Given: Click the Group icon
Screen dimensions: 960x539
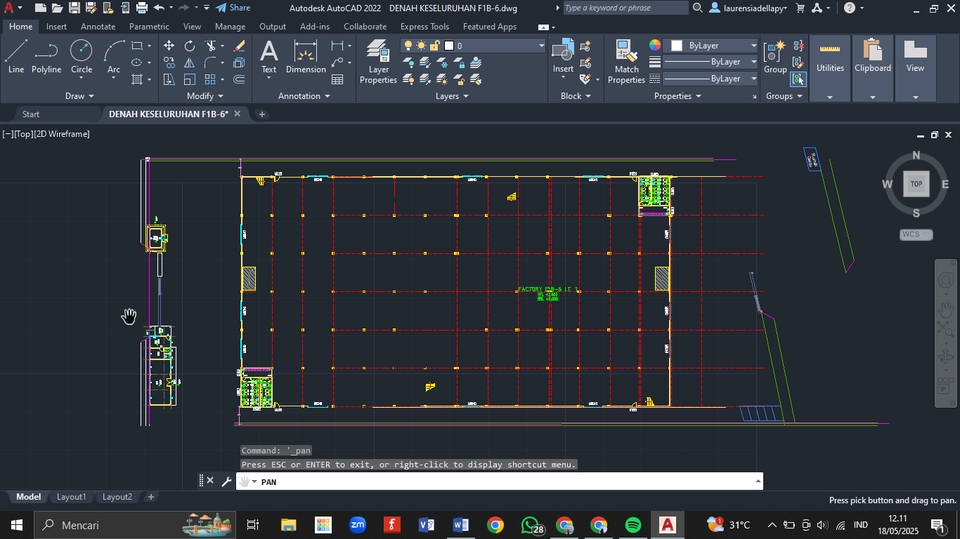Looking at the screenshot, I should 775,56.
